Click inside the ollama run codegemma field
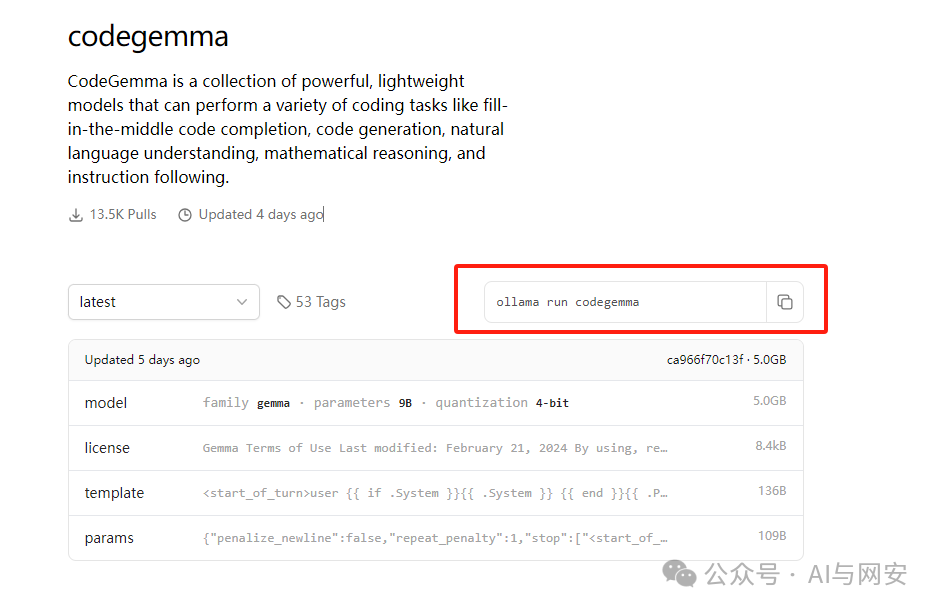 tap(625, 302)
